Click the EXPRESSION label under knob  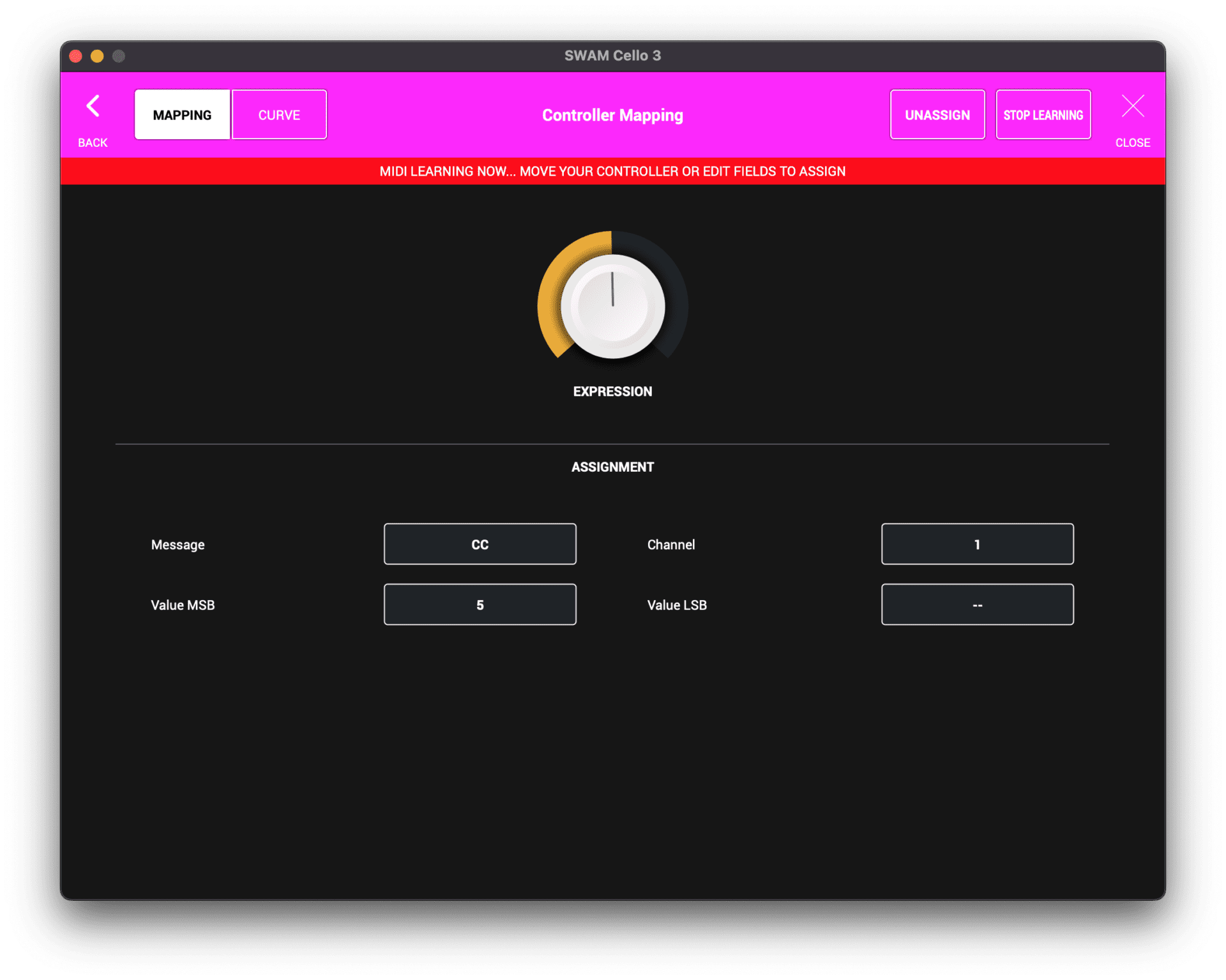tap(612, 391)
